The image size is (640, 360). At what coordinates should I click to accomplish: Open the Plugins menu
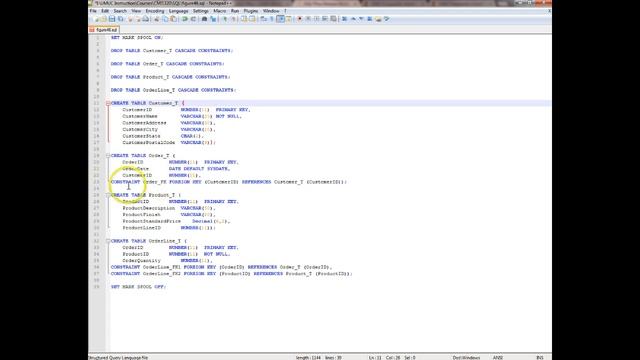point(251,11)
